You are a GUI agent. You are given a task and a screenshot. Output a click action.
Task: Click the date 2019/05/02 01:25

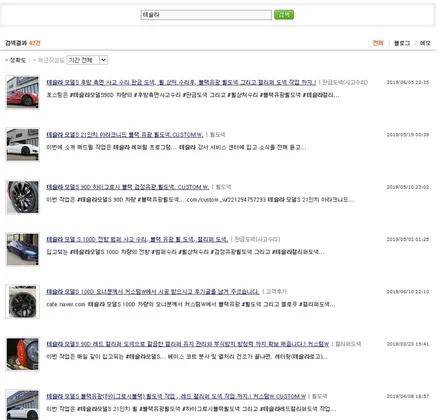coord(407,239)
